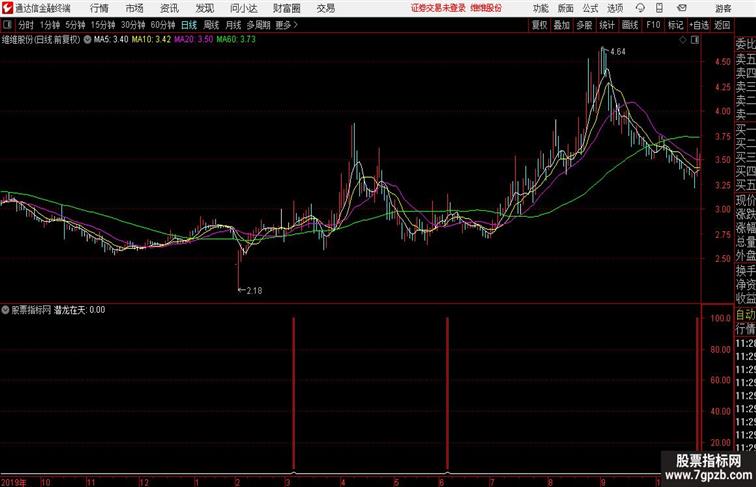Click the 委比 label in the side panel

pyautogui.click(x=745, y=45)
